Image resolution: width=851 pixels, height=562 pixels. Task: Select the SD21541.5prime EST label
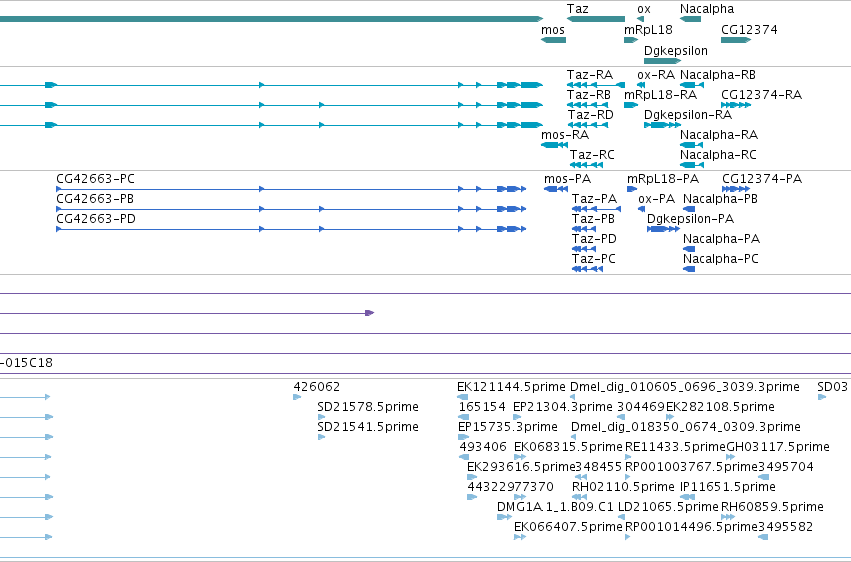coord(368,427)
